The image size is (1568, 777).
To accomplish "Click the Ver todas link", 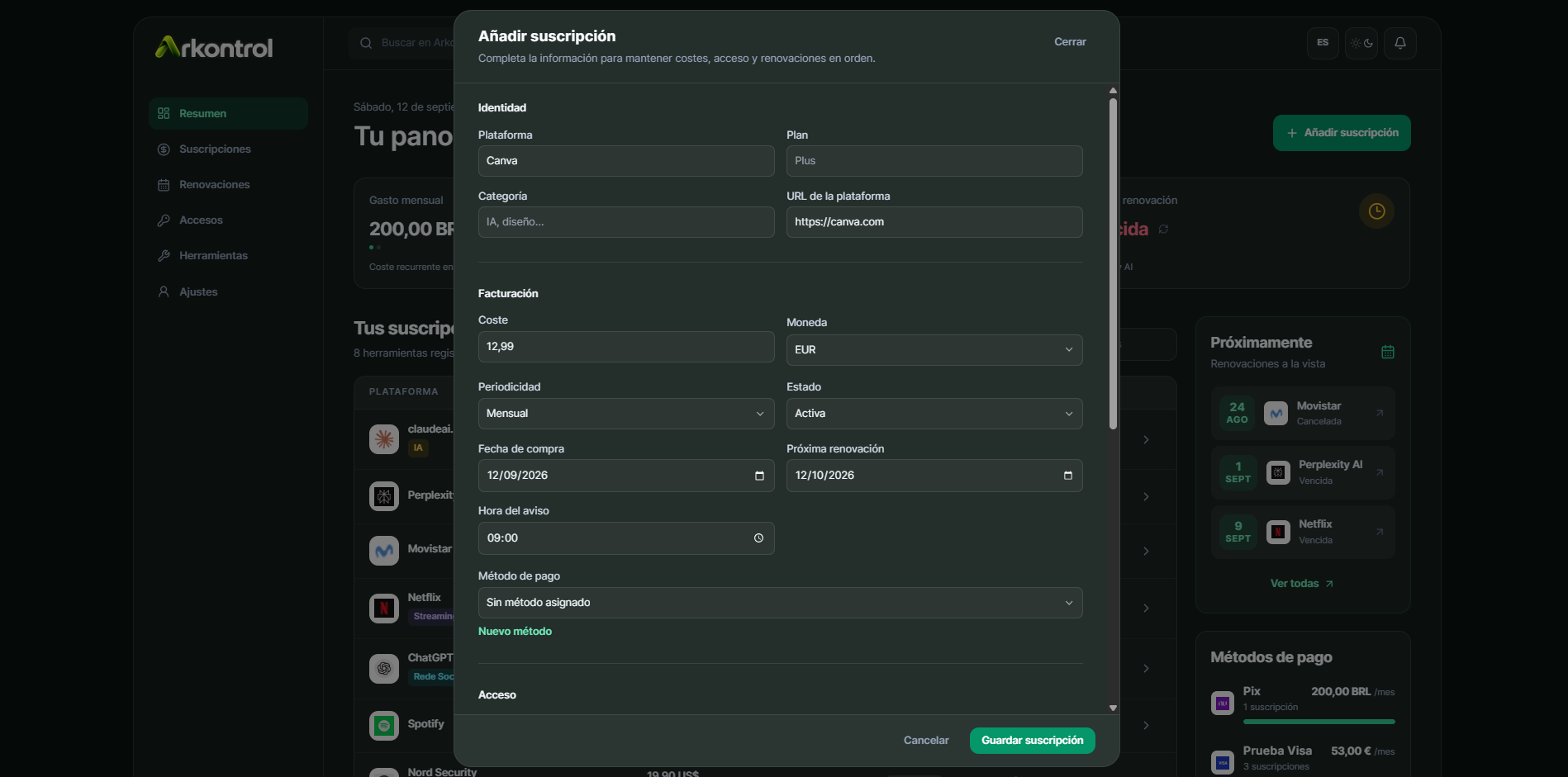I will point(1301,584).
